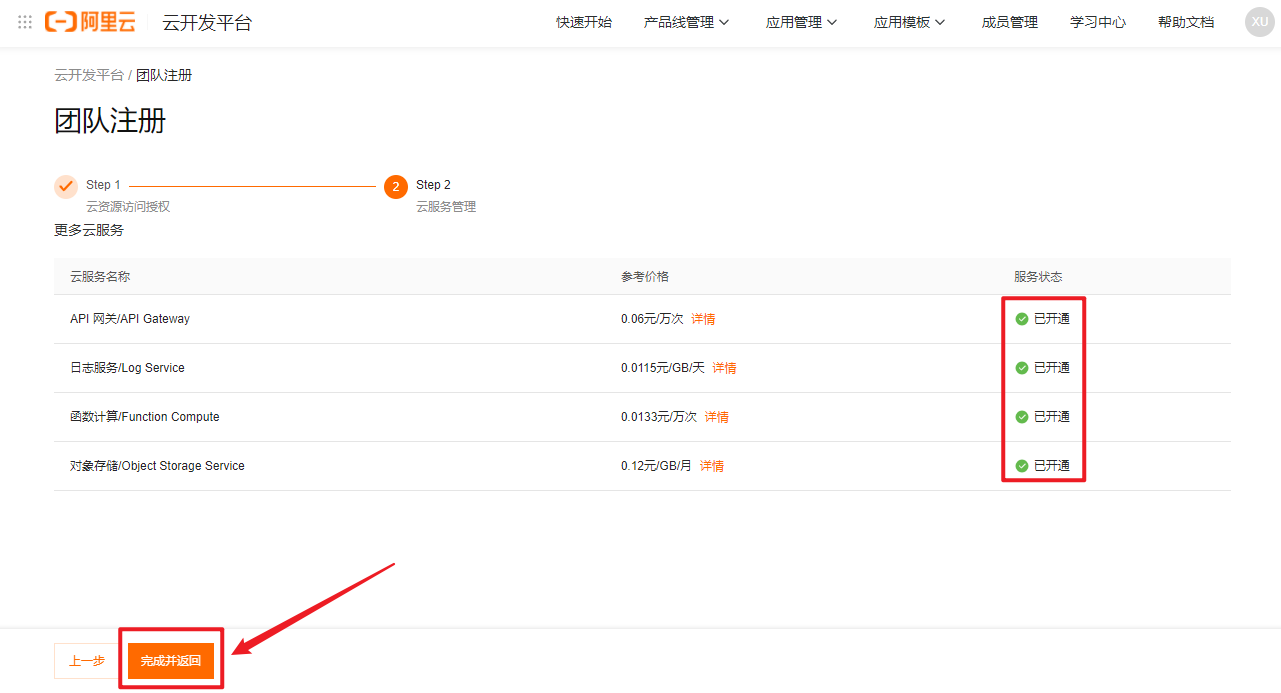Screen dimensions: 1281x693
Task: Click green status icon for Function Compute
Action: tap(1022, 417)
